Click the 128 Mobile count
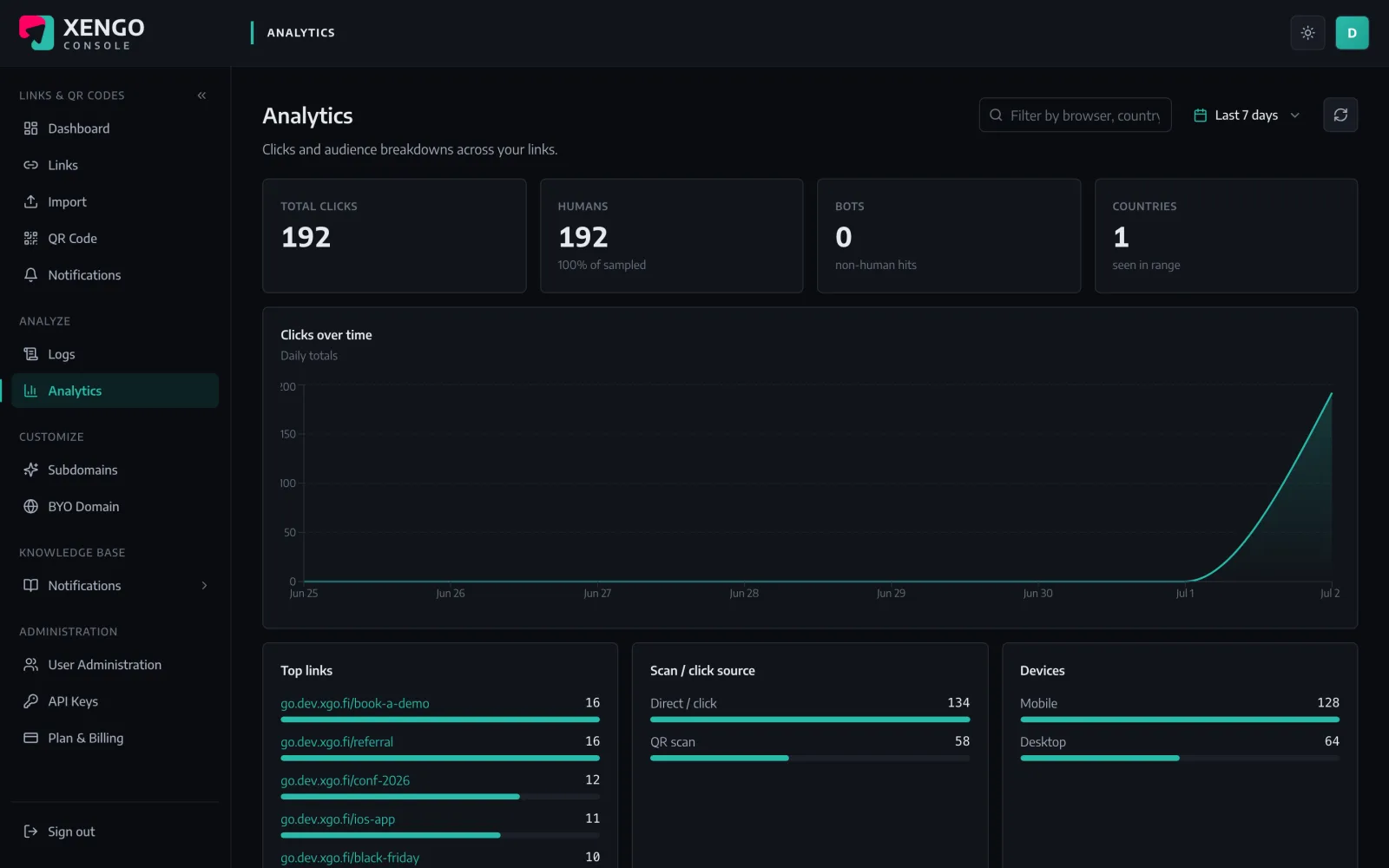The image size is (1389, 868). [1328, 702]
